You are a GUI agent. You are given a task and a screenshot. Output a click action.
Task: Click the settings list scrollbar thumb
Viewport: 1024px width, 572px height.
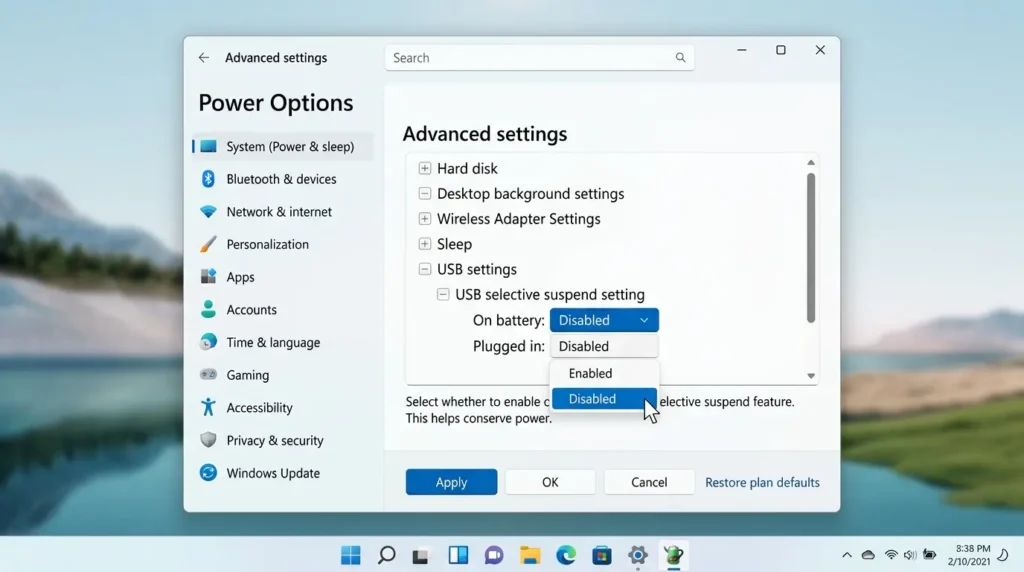click(x=810, y=247)
